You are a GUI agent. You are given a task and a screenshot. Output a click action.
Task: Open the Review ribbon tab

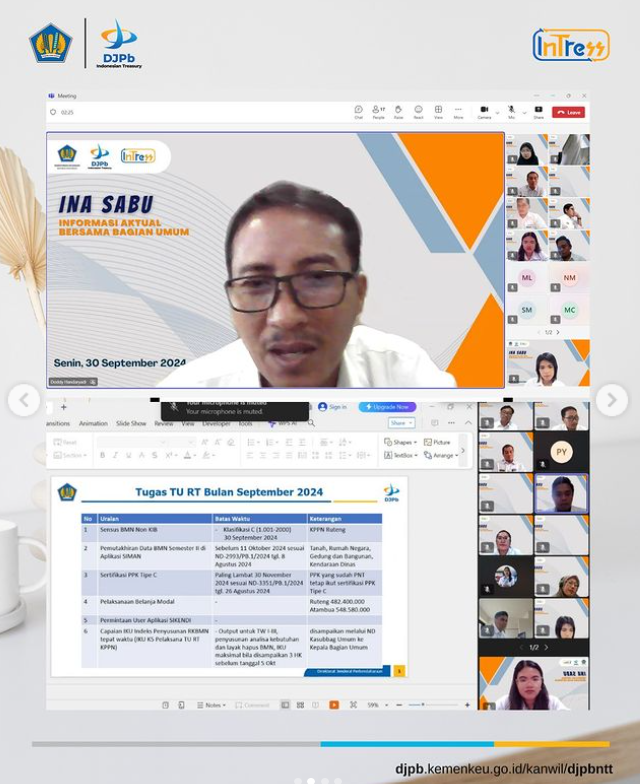tap(164, 424)
